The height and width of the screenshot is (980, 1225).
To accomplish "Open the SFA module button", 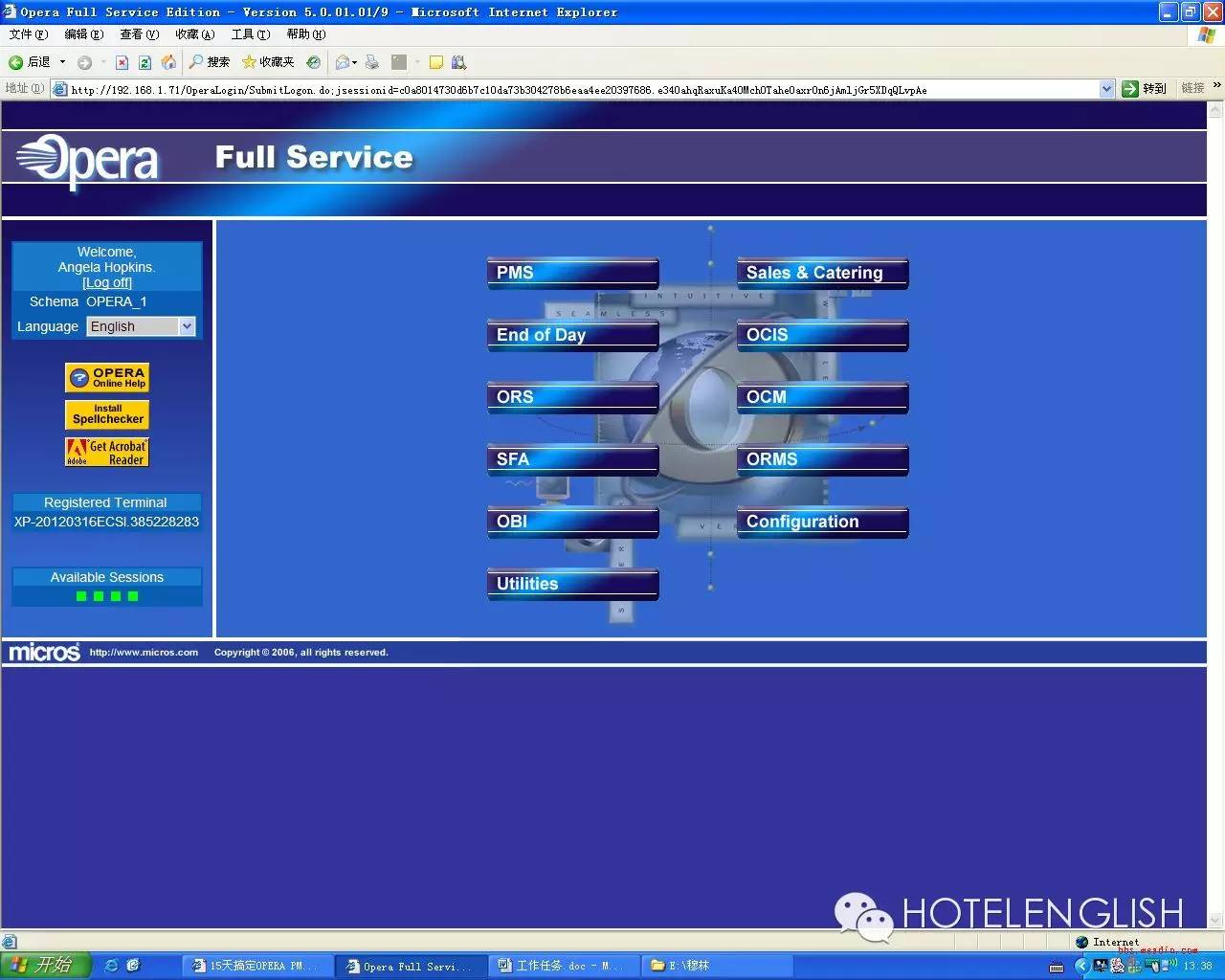I will 572,459.
